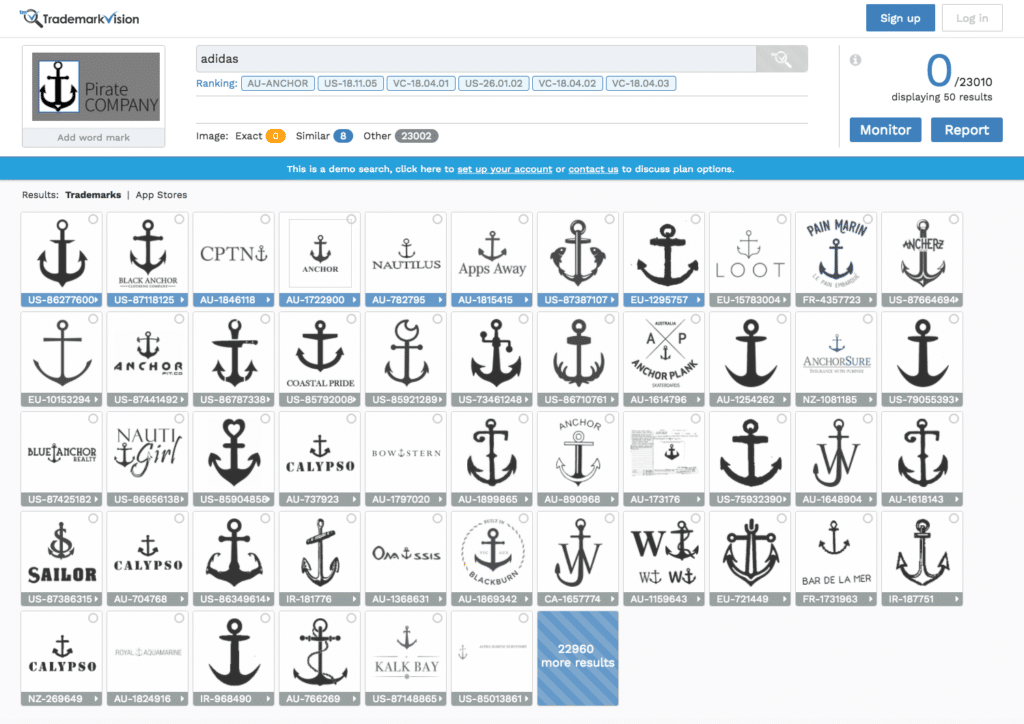
Task: Follow the contact us link
Action: click(x=593, y=169)
